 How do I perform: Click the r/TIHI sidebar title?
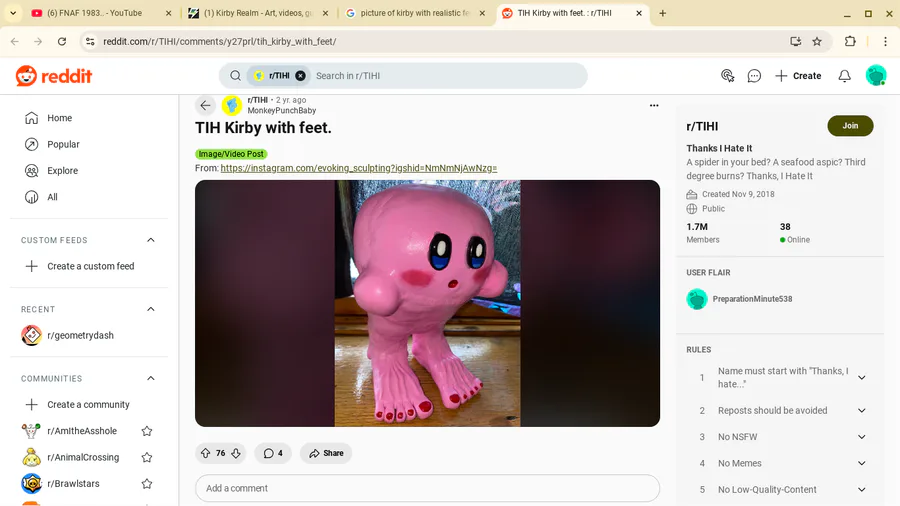point(702,126)
